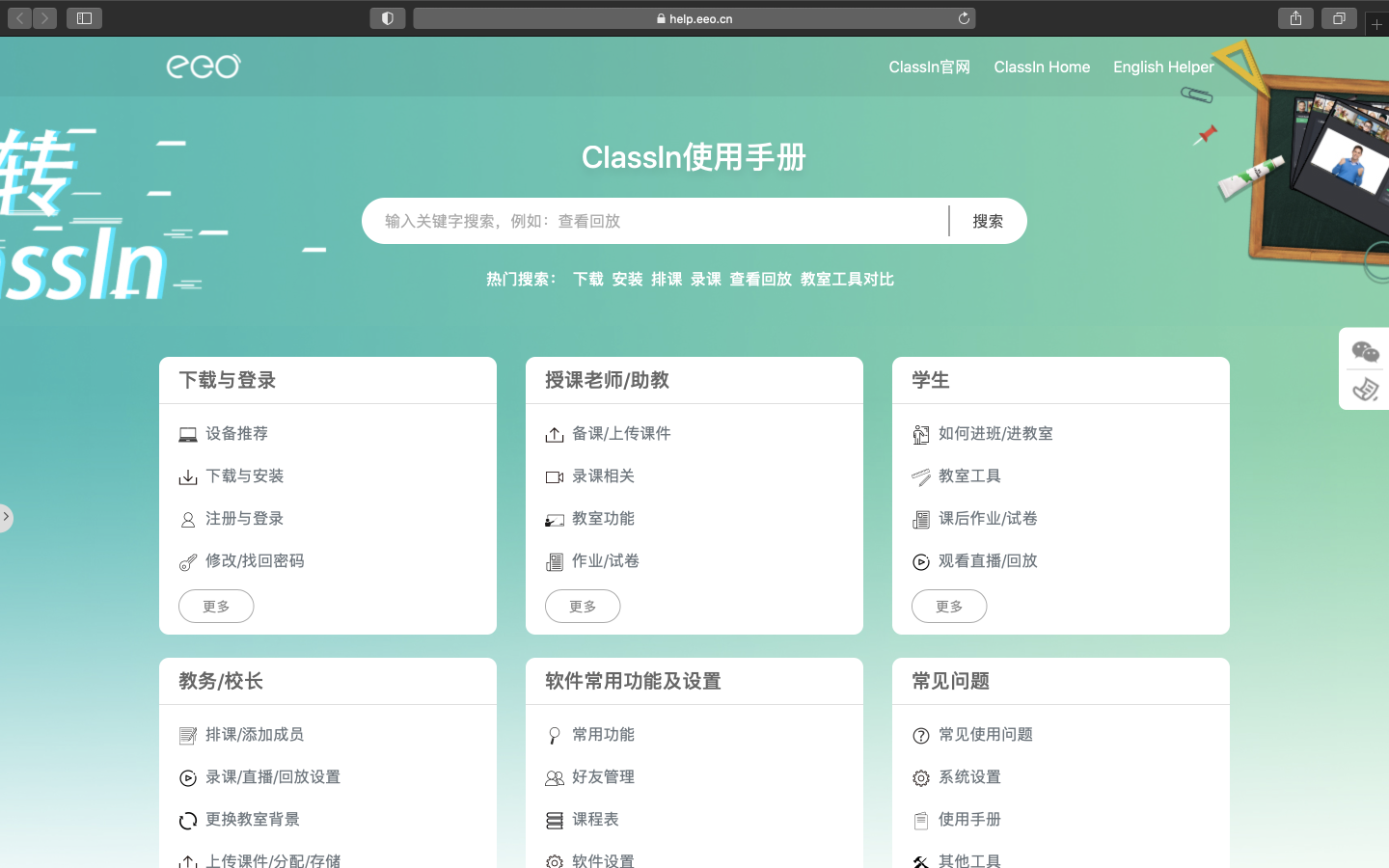The height and width of the screenshot is (868, 1389).
Task: Open the 查看回放 hot search link
Action: (760, 279)
